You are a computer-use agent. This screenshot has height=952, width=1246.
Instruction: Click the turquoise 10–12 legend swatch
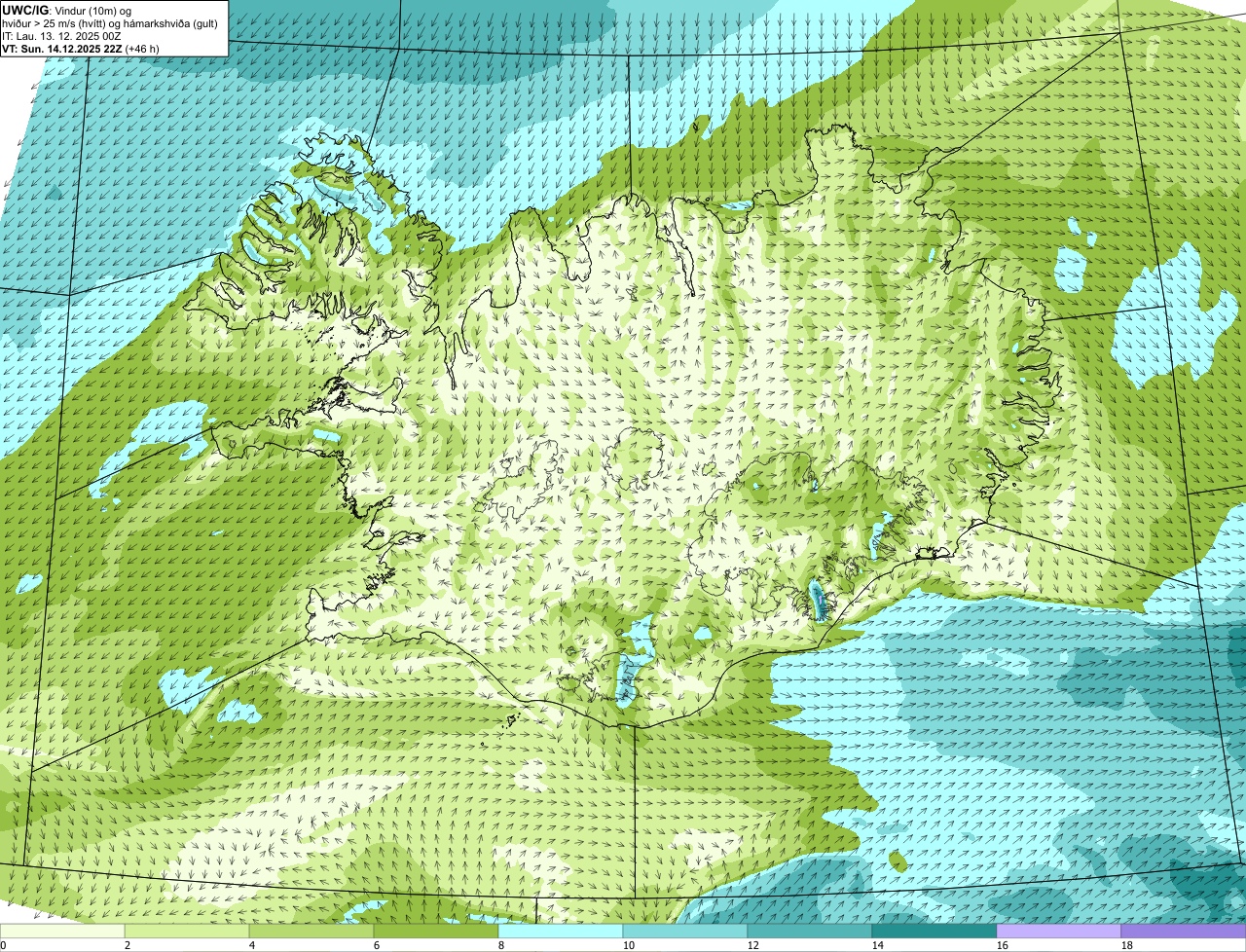[685, 932]
